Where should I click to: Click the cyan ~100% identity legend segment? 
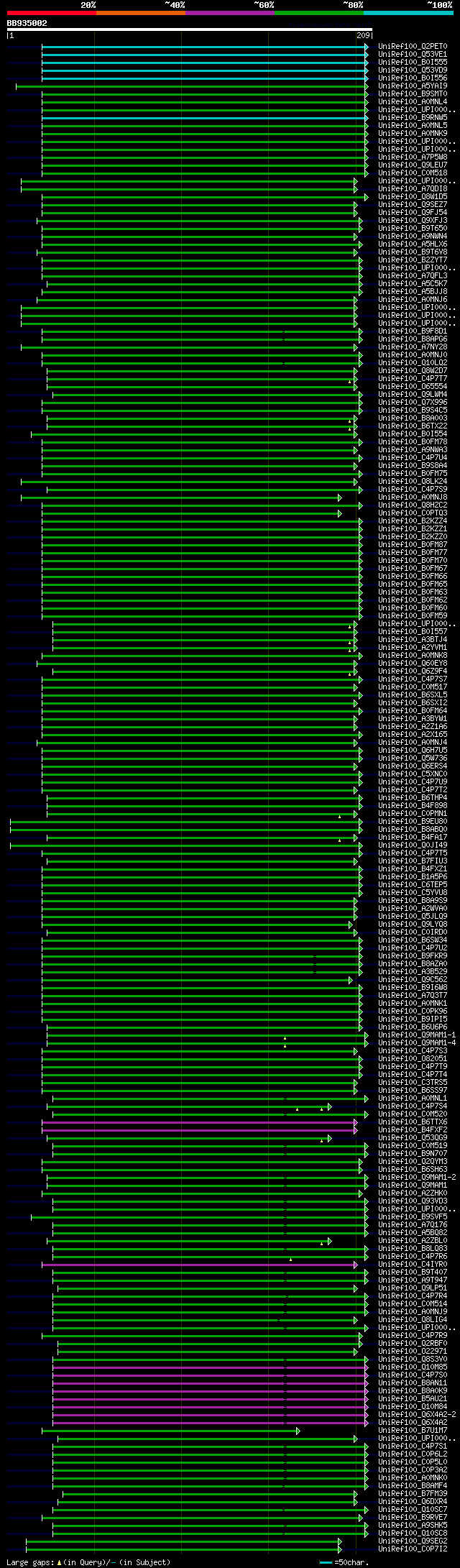(408, 13)
